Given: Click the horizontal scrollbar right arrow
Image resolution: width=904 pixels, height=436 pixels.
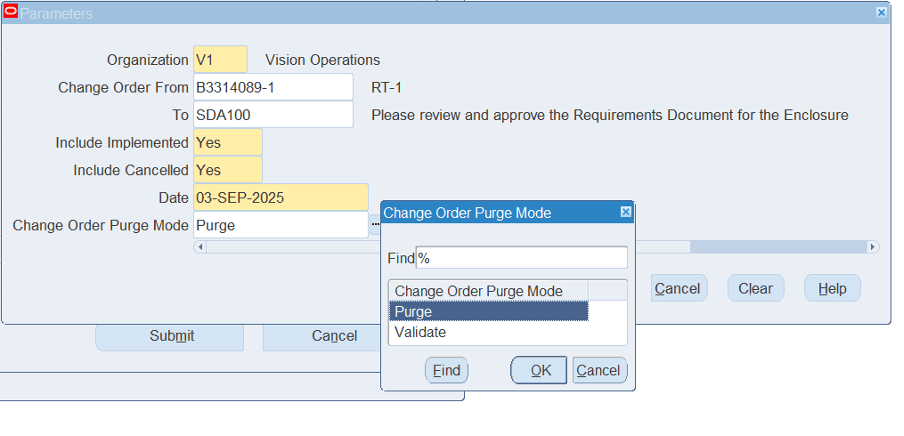Looking at the screenshot, I should [x=873, y=247].
